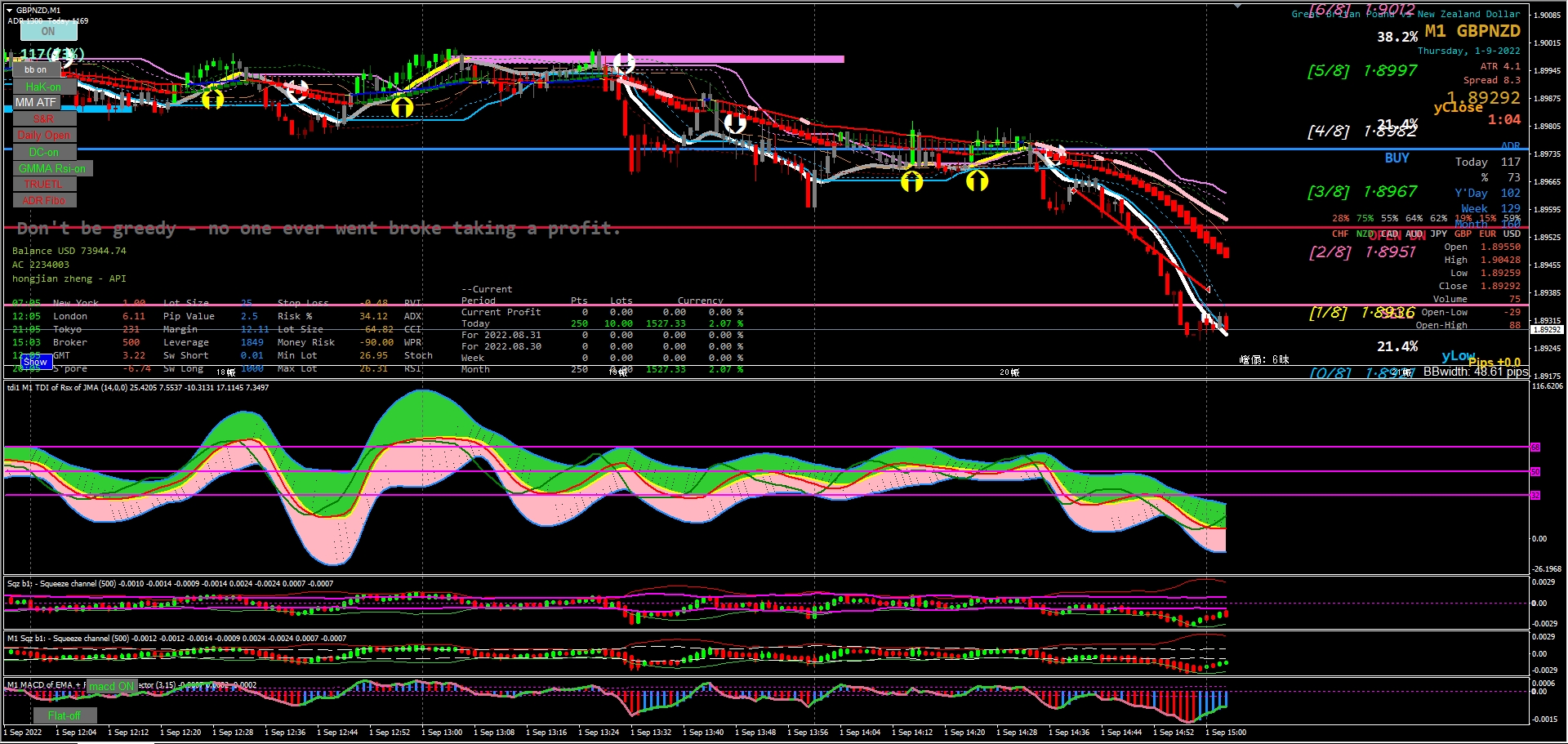This screenshot has height=744, width=1568.
Task: Click the 'Spread 8.3' readout
Action: (x=1492, y=80)
